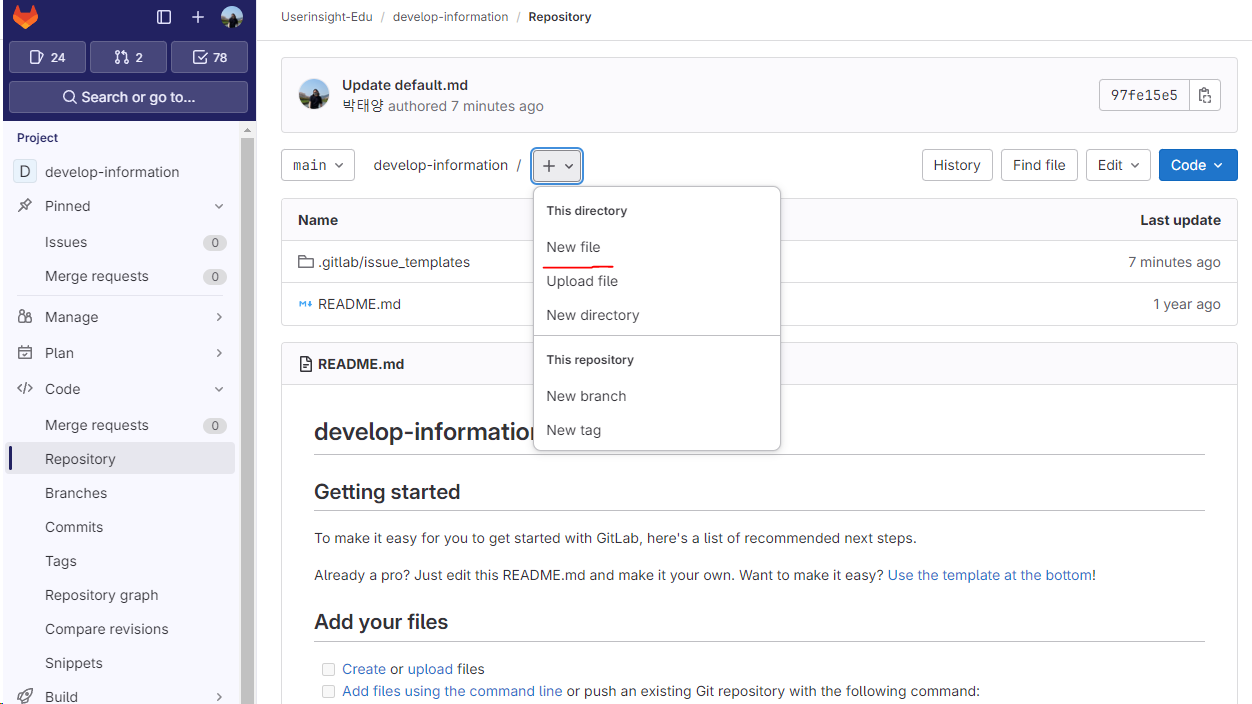Screen dimensions: 1252x704
Task: Open the Snippets section icon
Action: coord(76,662)
